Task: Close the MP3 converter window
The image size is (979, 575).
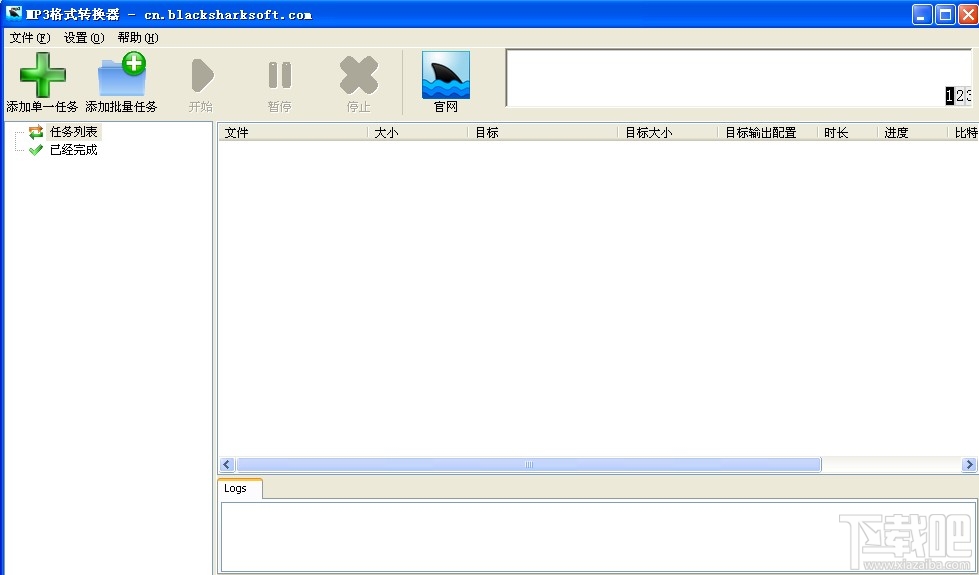Action: [x=968, y=14]
